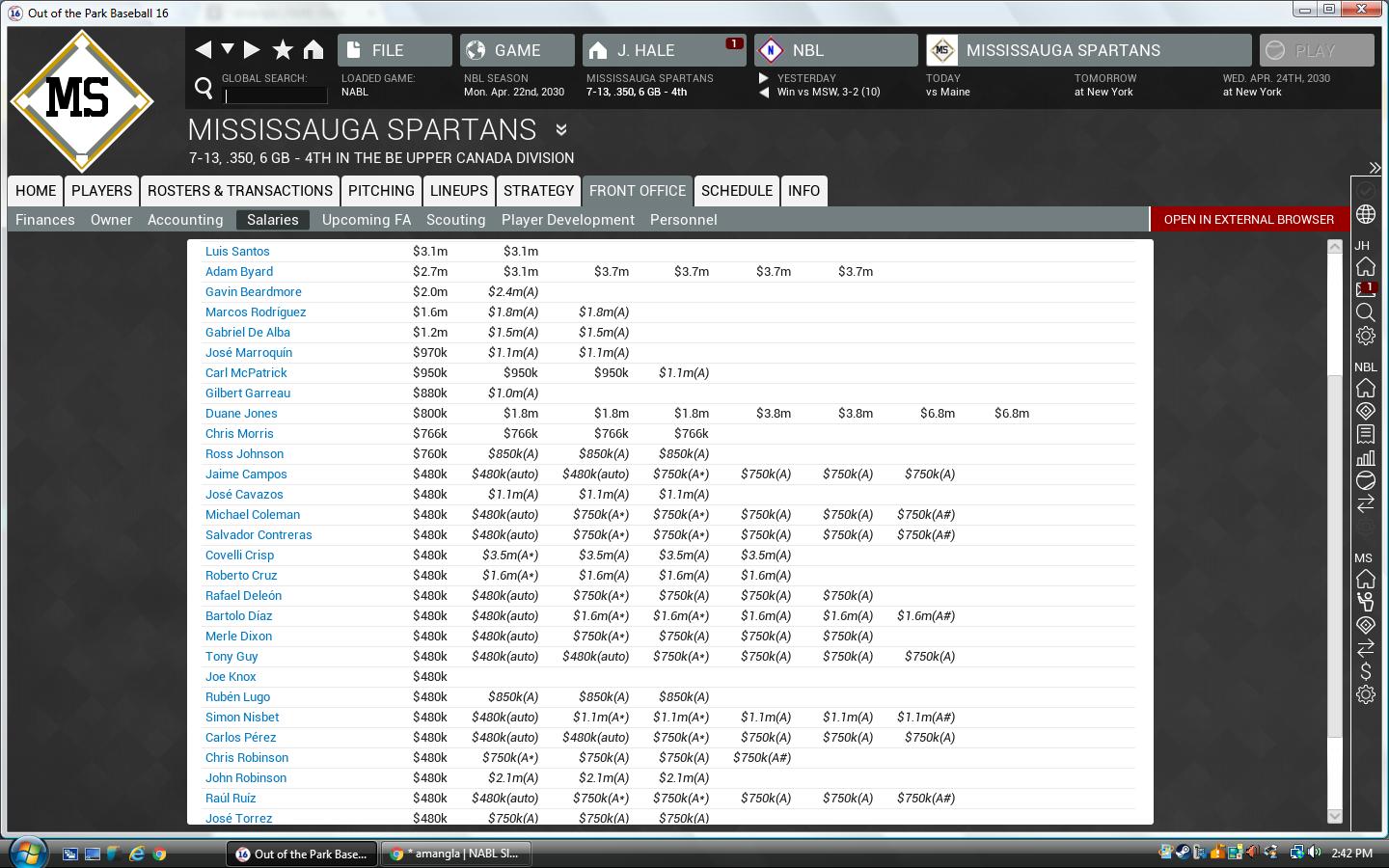Go back with the left arrow
Viewport: 1389px width, 868px height.
point(203,50)
